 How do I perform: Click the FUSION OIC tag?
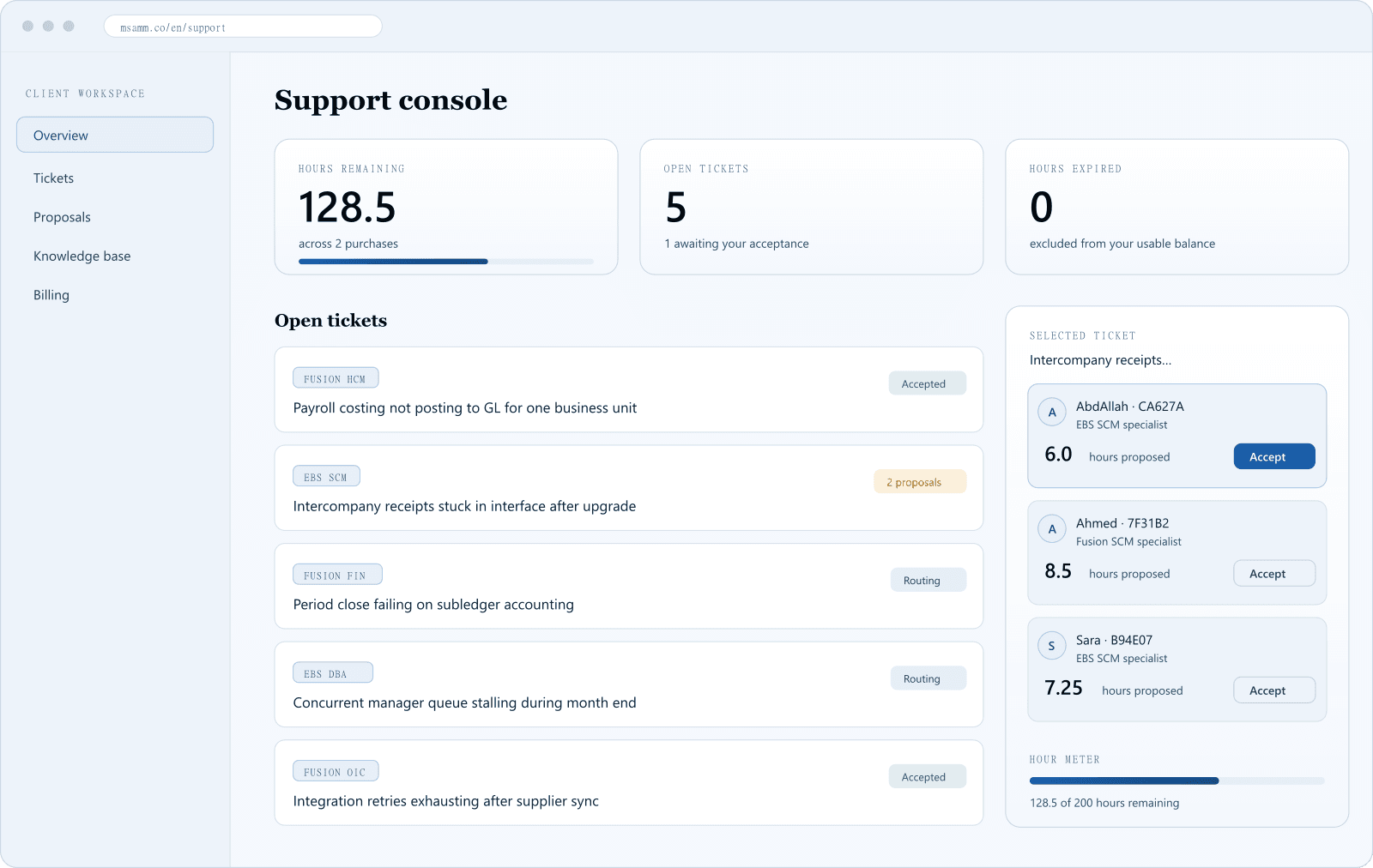[x=336, y=772]
